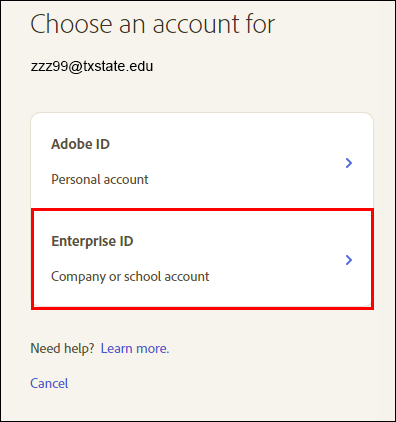The height and width of the screenshot is (422, 396).
Task: Cancel the account selection
Action: [49, 383]
